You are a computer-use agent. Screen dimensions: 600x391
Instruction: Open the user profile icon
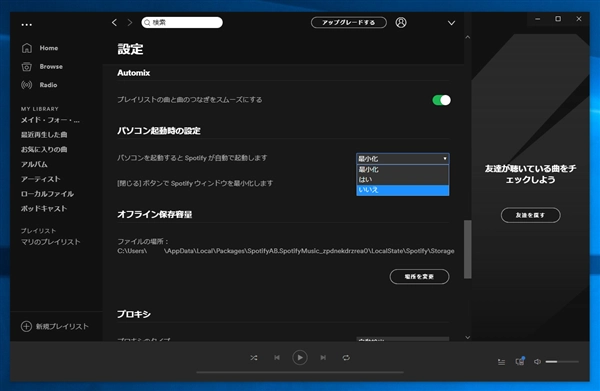point(401,23)
